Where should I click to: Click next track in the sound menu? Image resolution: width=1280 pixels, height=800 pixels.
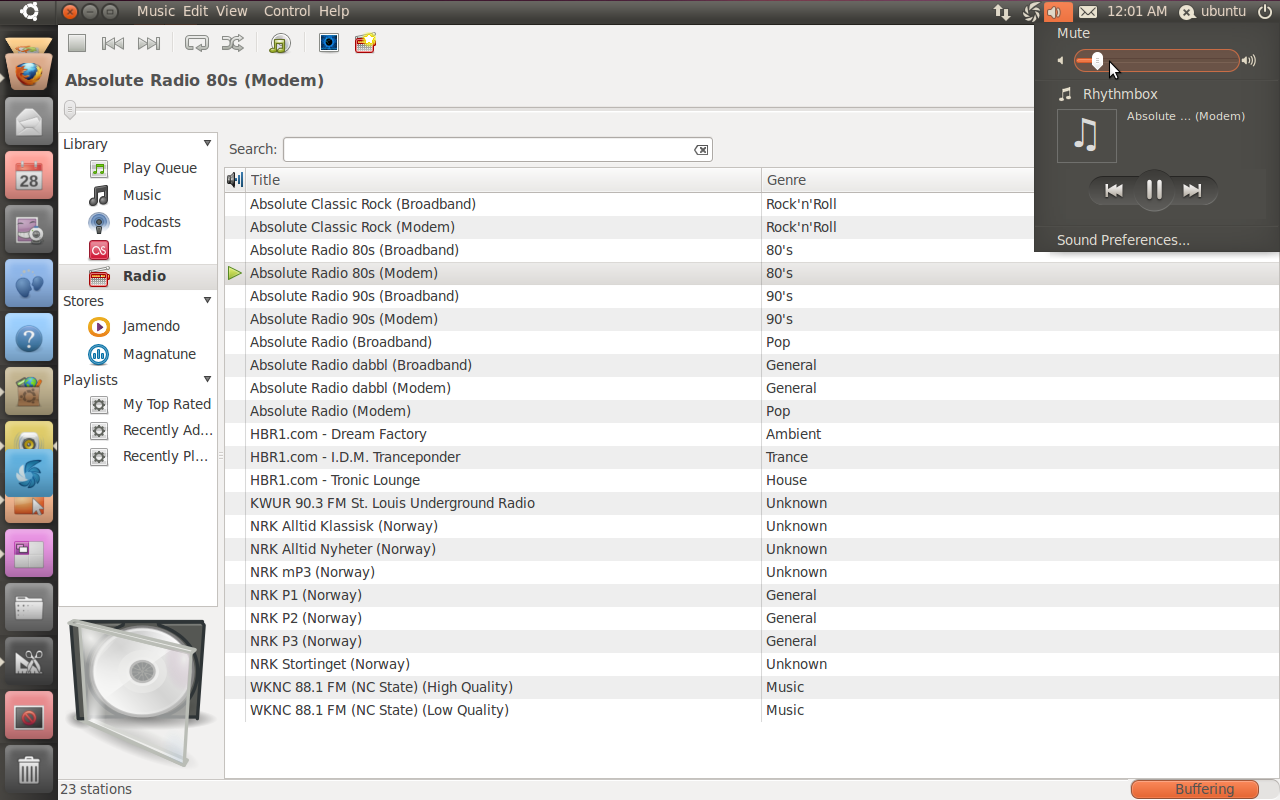pyautogui.click(x=1193, y=190)
